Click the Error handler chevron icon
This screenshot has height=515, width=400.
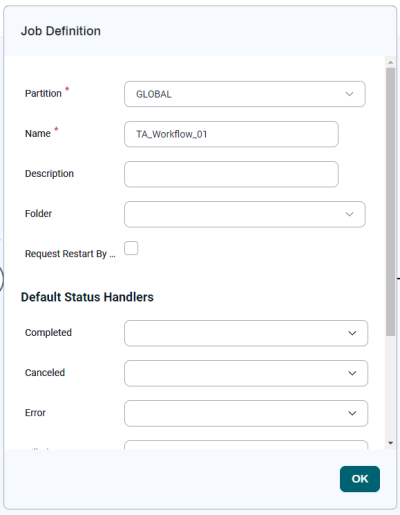pyautogui.click(x=352, y=413)
